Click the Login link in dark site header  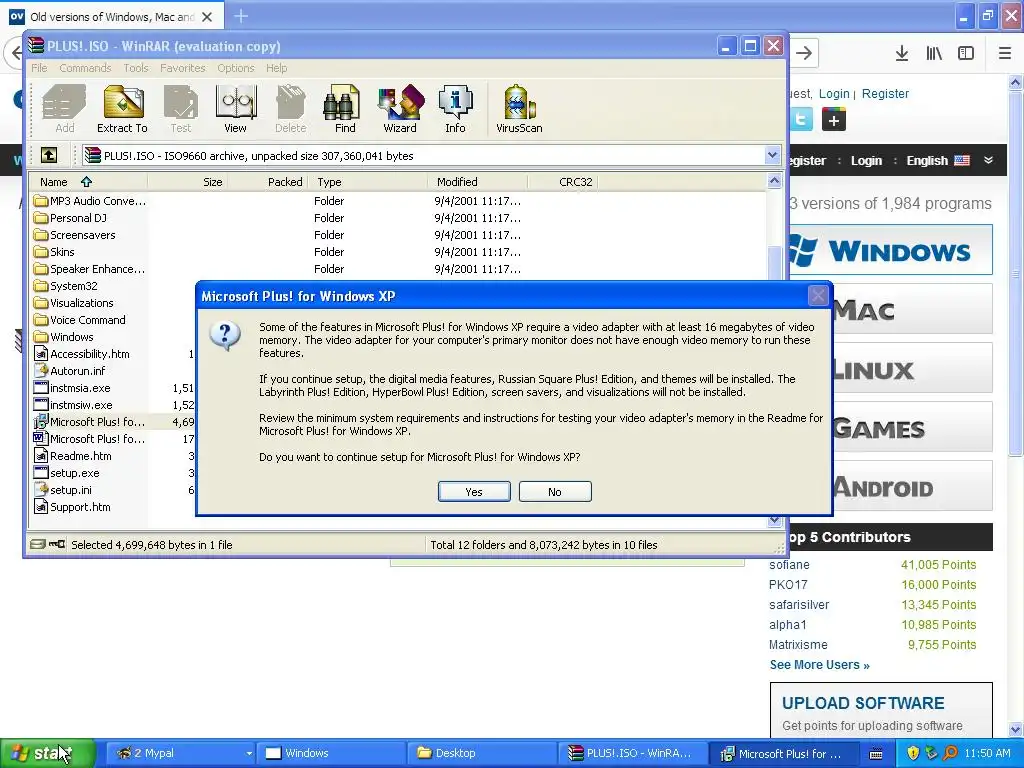(x=866, y=161)
